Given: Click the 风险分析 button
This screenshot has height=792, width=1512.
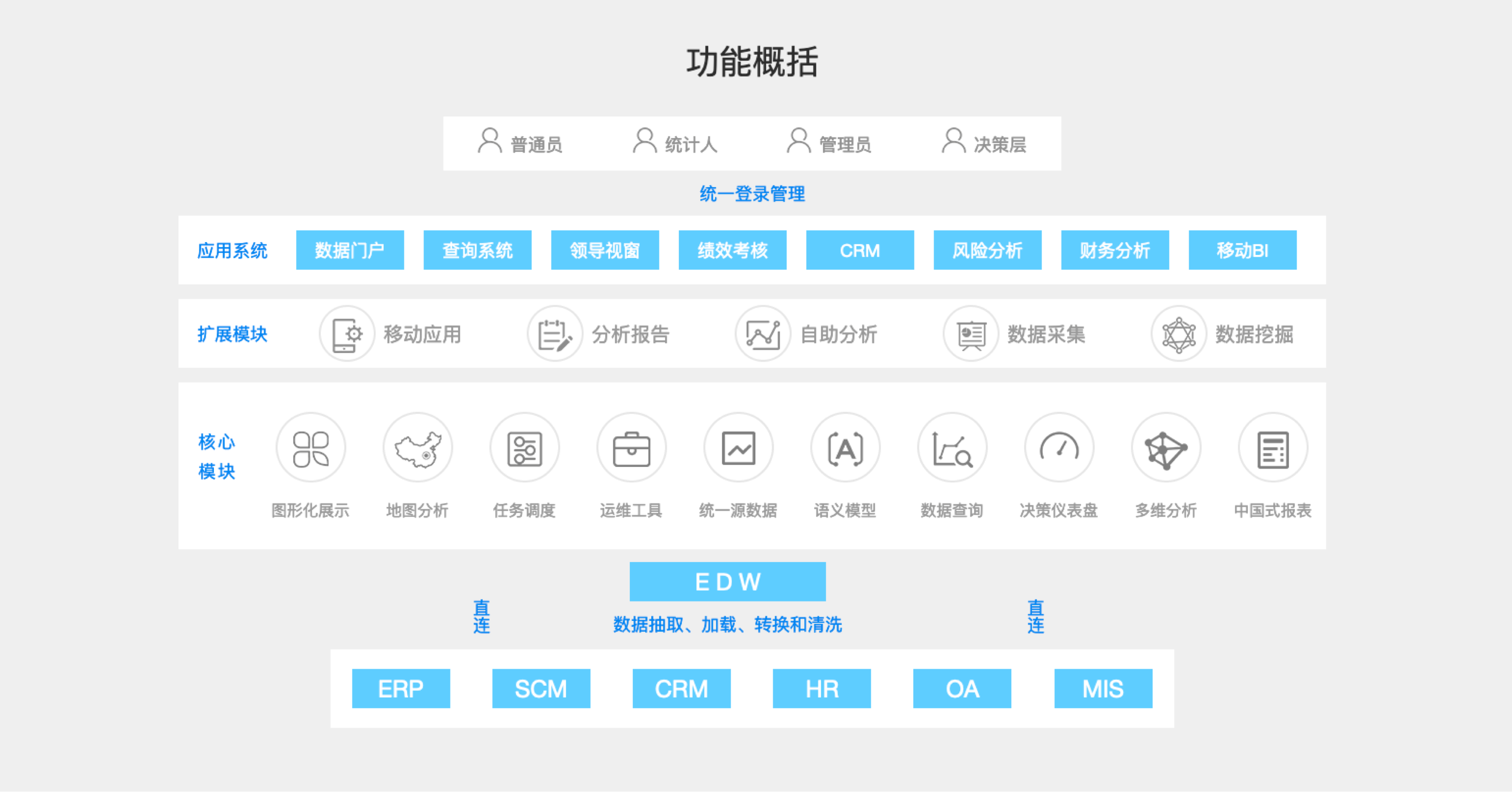Looking at the screenshot, I should click(x=987, y=250).
